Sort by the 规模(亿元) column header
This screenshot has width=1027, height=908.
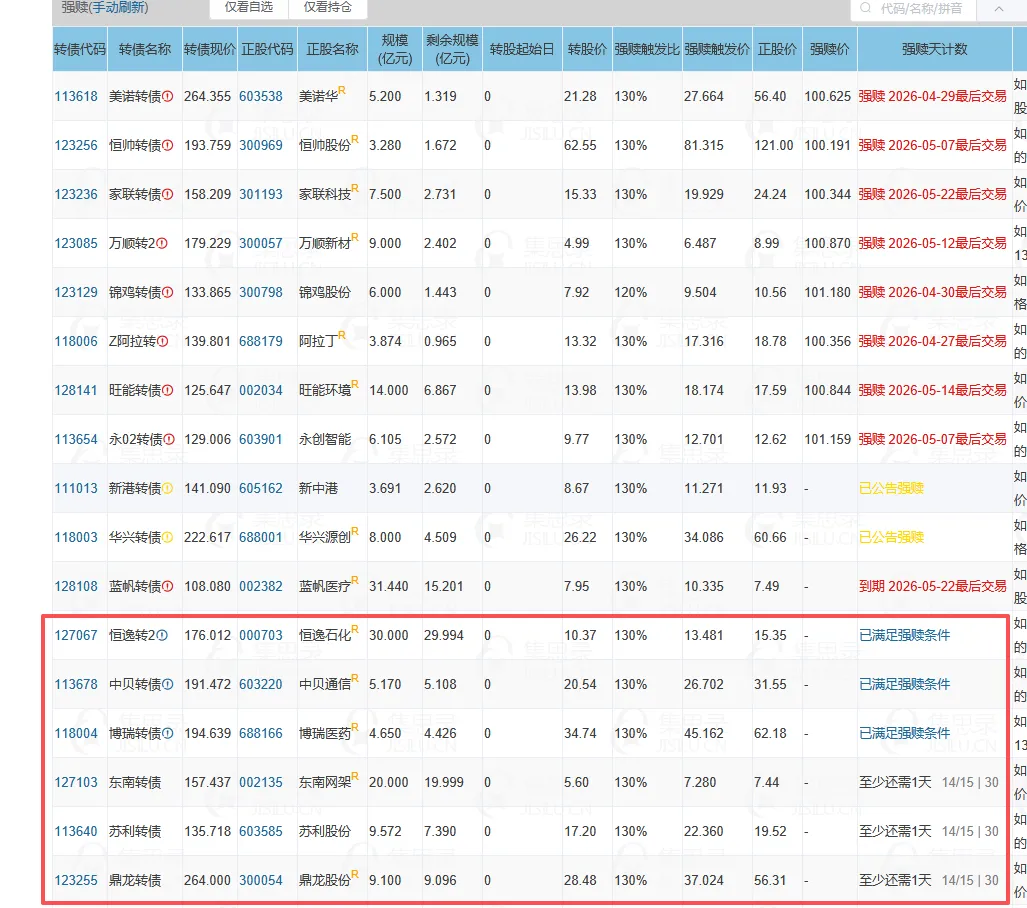[x=395, y=49]
